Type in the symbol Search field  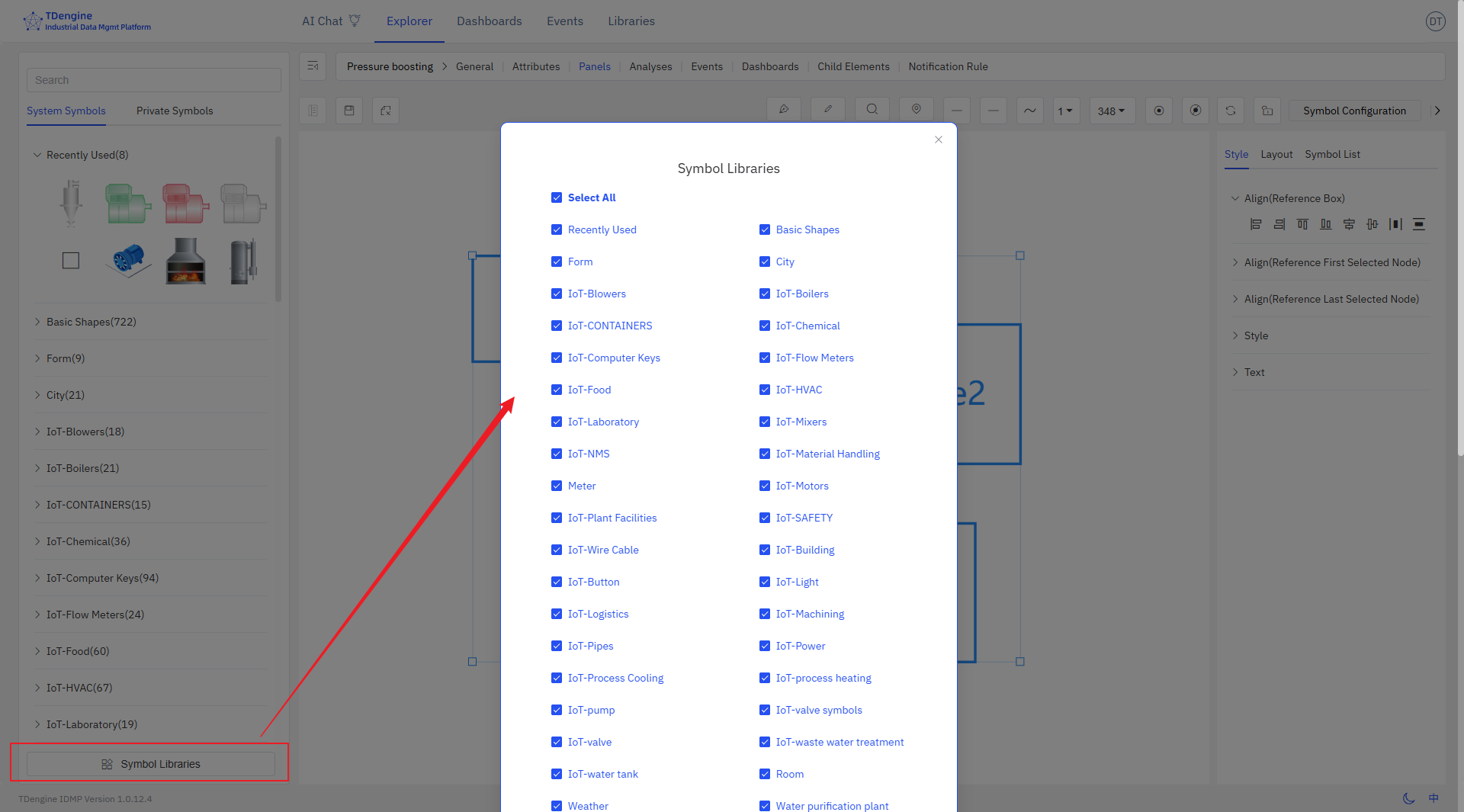click(x=152, y=79)
